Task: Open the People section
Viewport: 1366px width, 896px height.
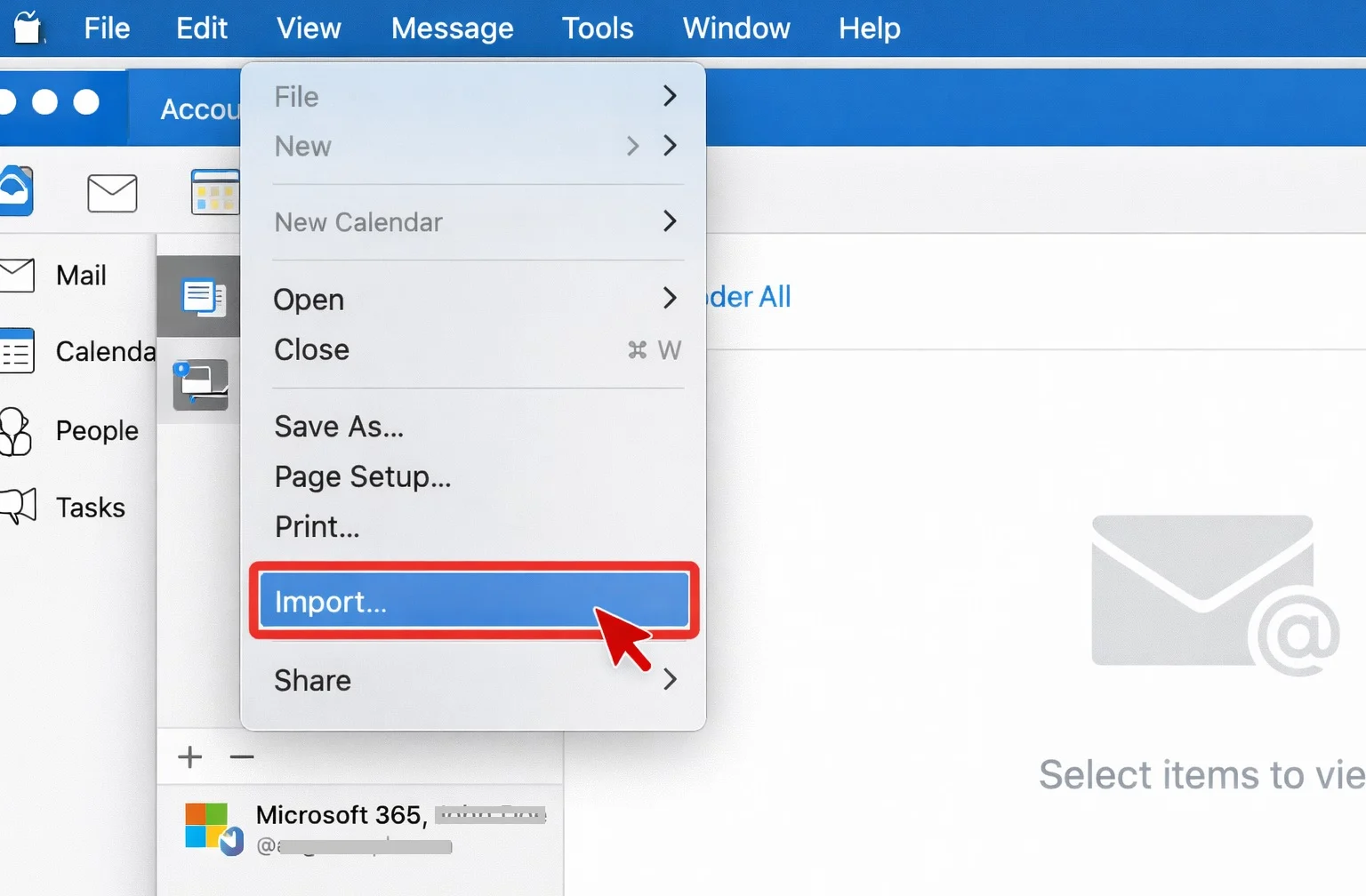Action: (x=96, y=430)
